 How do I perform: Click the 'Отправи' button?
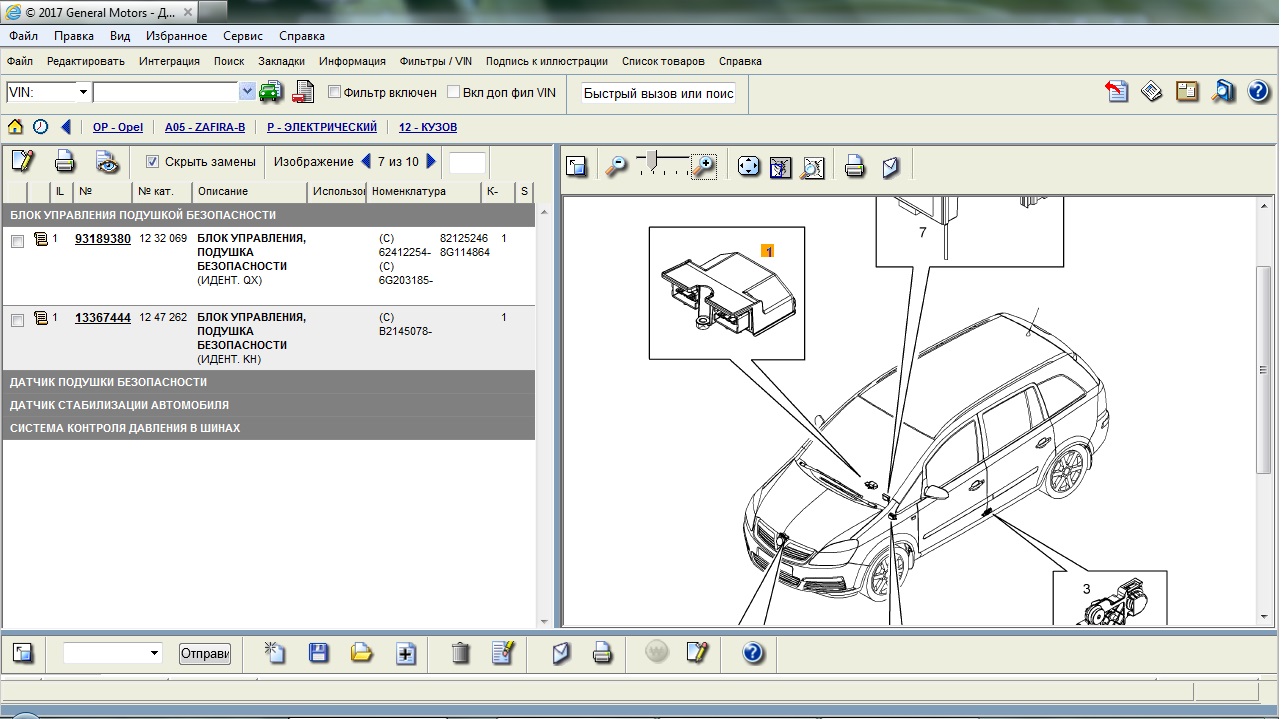[x=205, y=653]
